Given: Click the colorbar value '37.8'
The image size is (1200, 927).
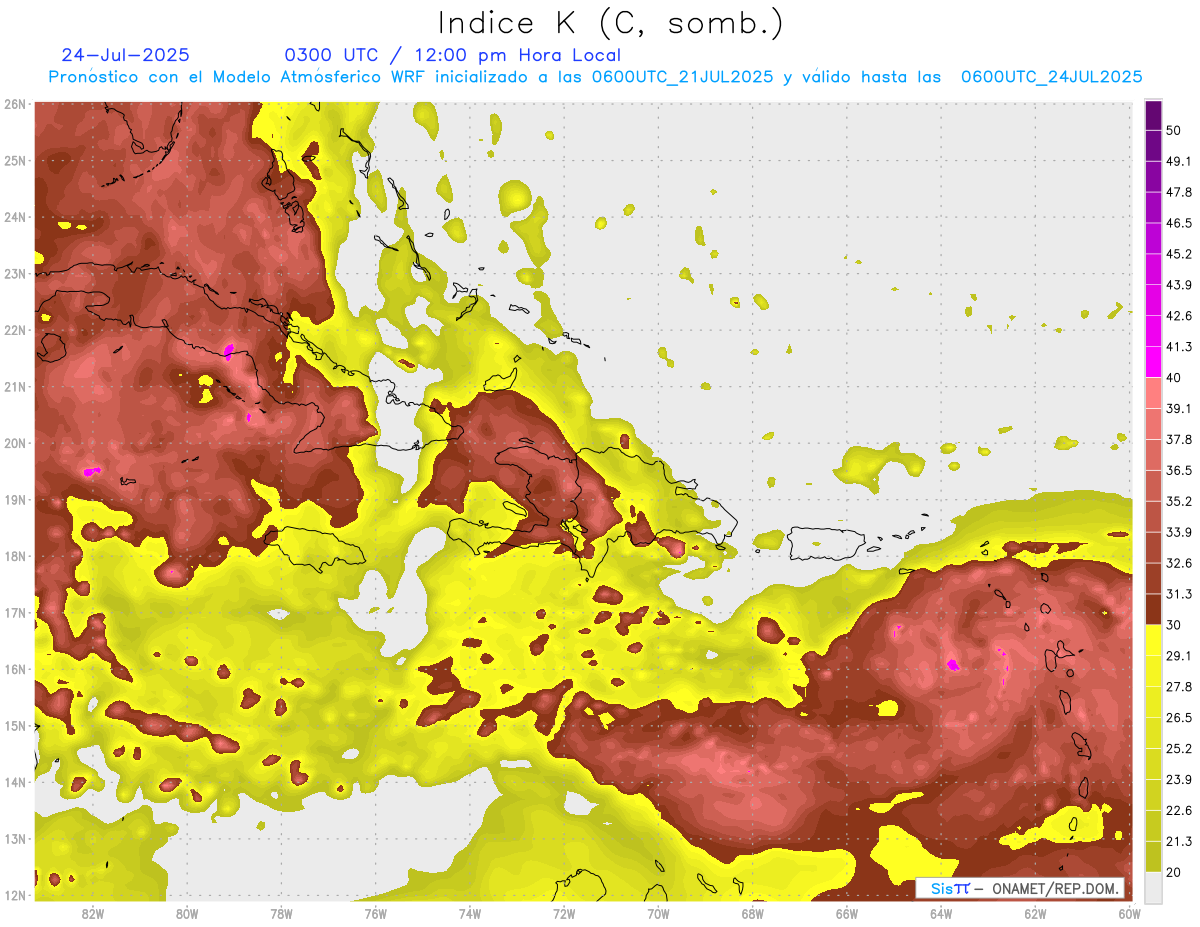Looking at the screenshot, I should tap(1179, 440).
